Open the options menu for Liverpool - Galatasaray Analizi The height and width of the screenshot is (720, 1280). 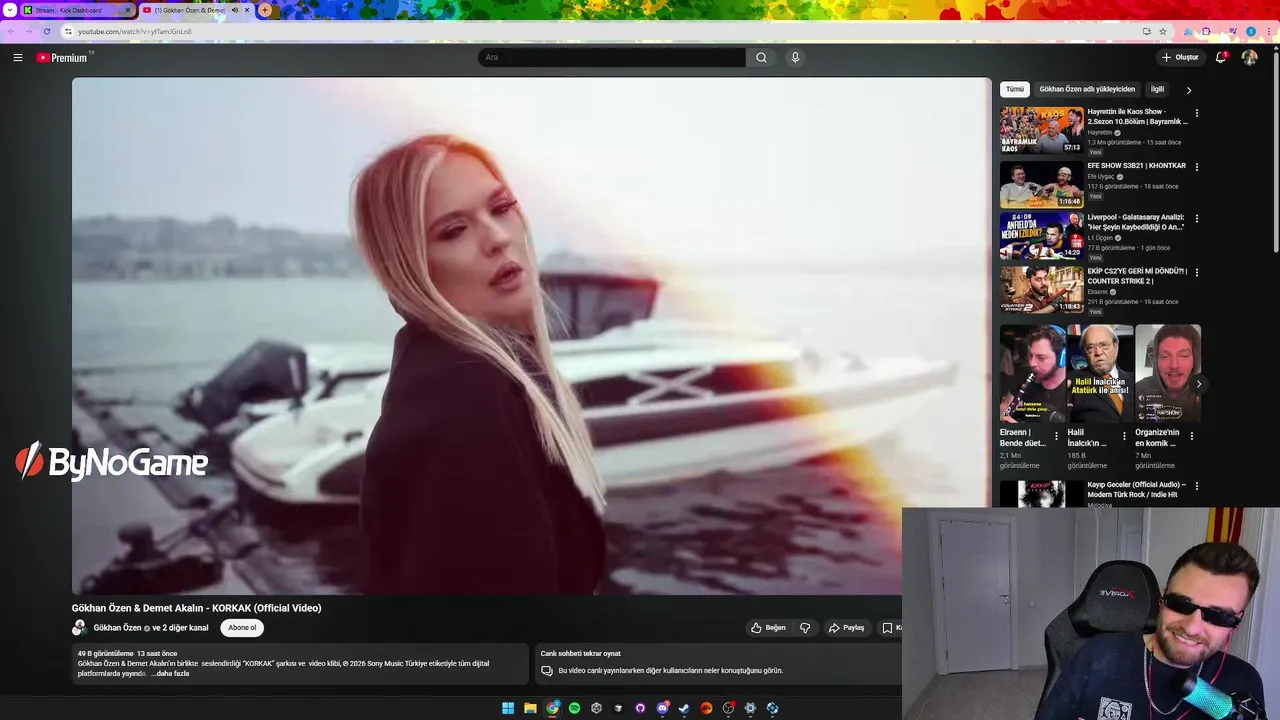[1197, 218]
